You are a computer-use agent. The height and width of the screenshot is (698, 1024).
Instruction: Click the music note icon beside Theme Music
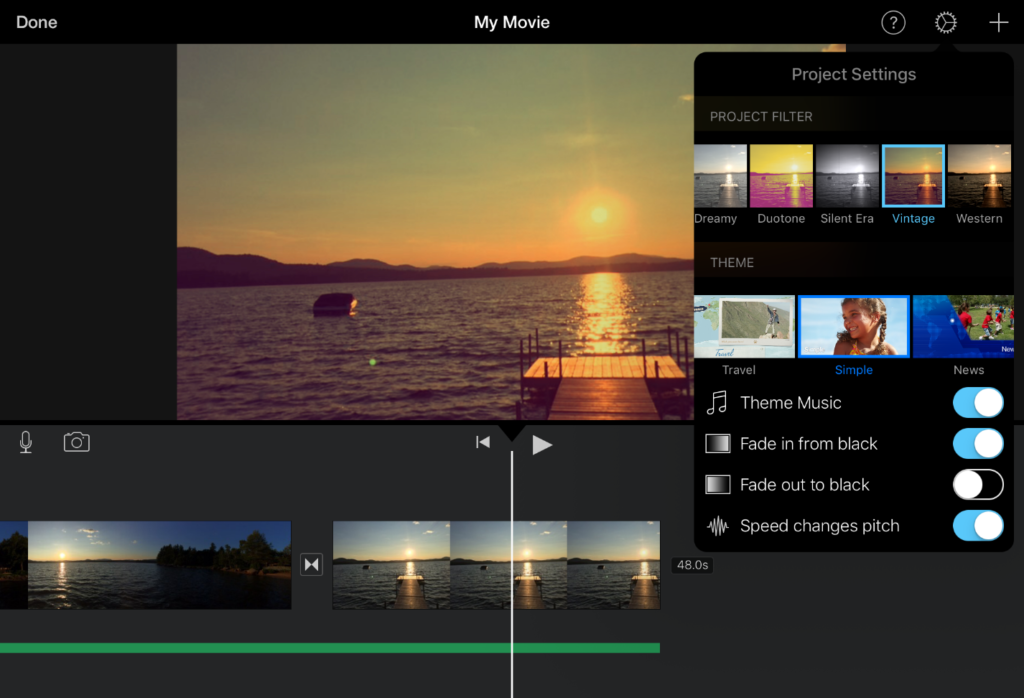(717, 403)
